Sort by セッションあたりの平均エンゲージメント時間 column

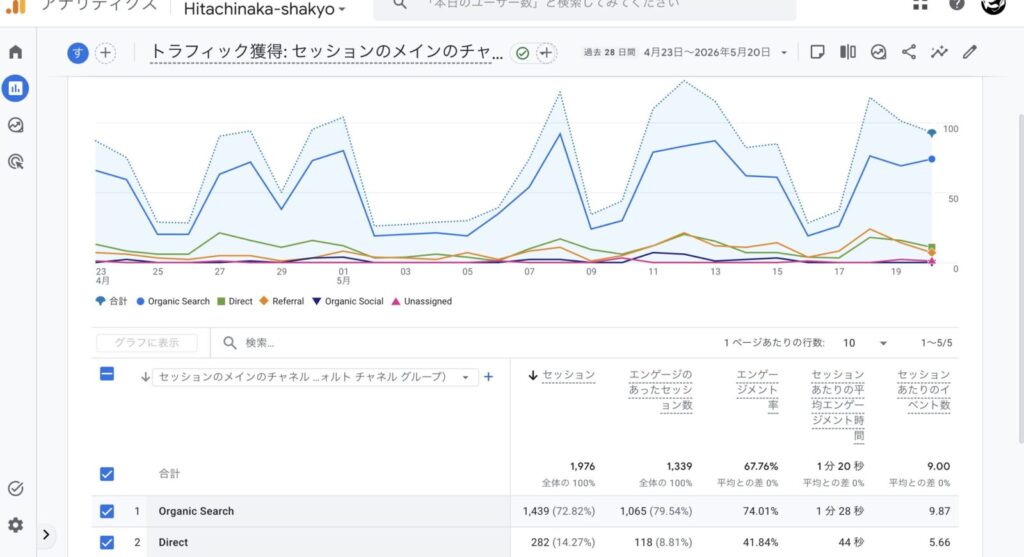click(x=837, y=405)
